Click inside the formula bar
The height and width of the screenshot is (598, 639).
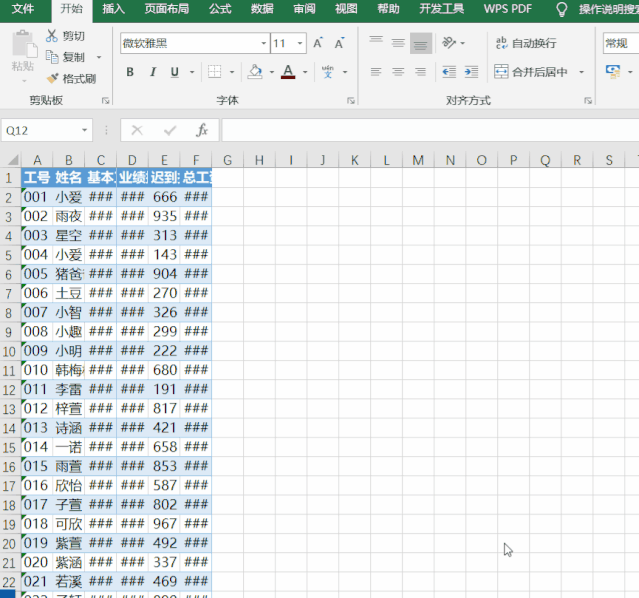(x=430, y=130)
